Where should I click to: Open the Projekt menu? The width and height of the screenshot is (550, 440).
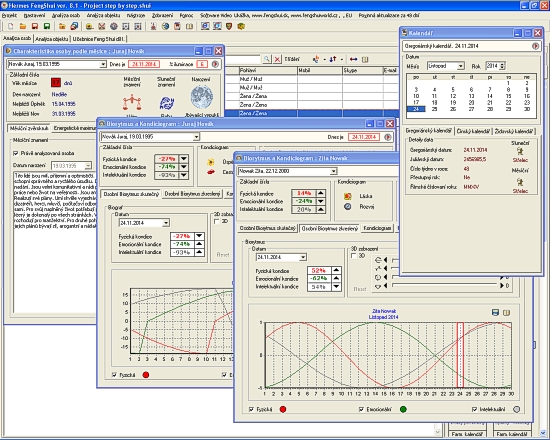click(x=9, y=15)
